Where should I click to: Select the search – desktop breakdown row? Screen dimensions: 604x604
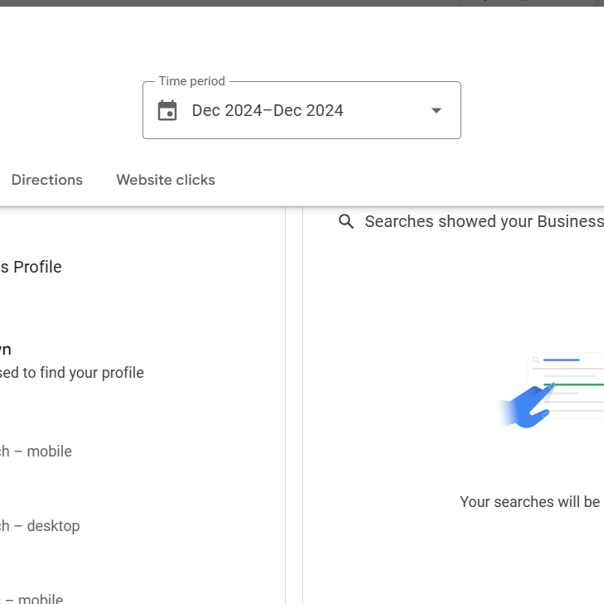(x=40, y=526)
